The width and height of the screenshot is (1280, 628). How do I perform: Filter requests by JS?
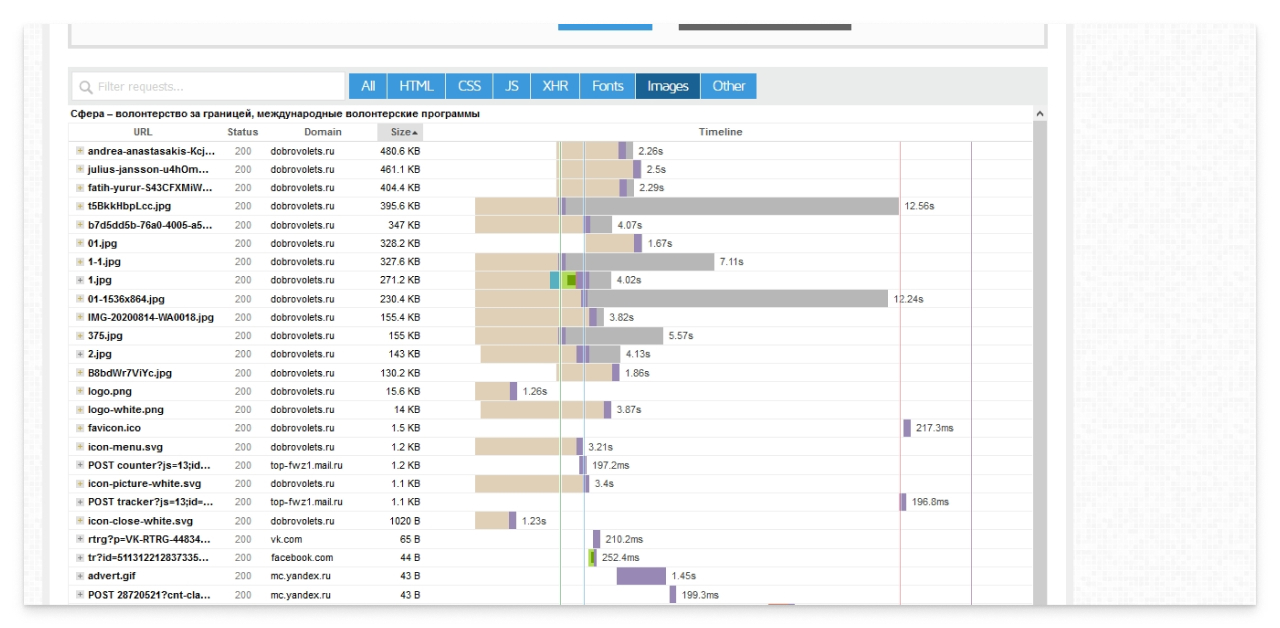[512, 86]
